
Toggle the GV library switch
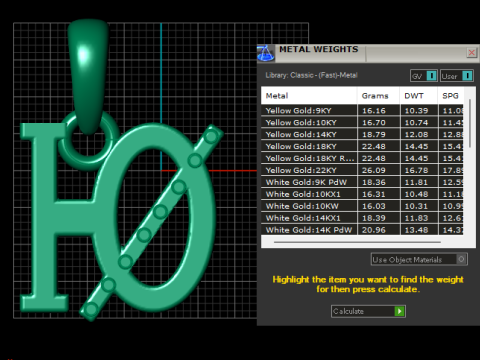(431, 76)
